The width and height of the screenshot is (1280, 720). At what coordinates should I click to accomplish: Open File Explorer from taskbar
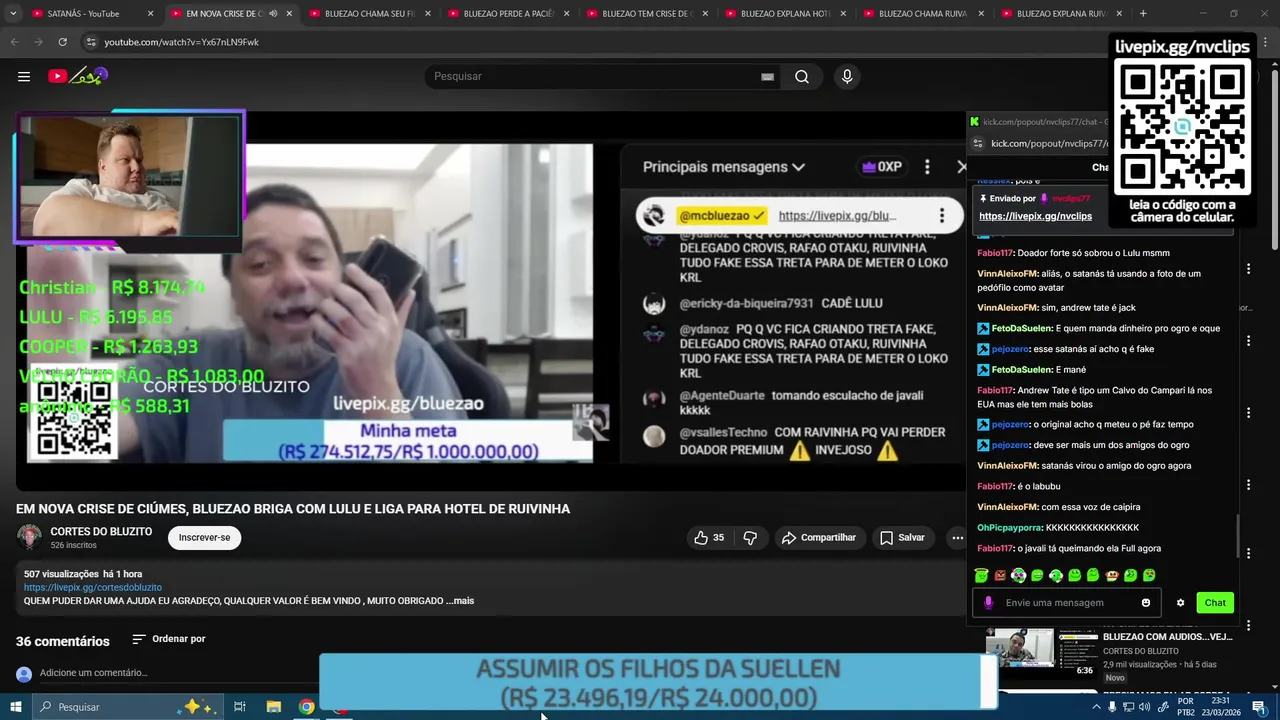[273, 707]
